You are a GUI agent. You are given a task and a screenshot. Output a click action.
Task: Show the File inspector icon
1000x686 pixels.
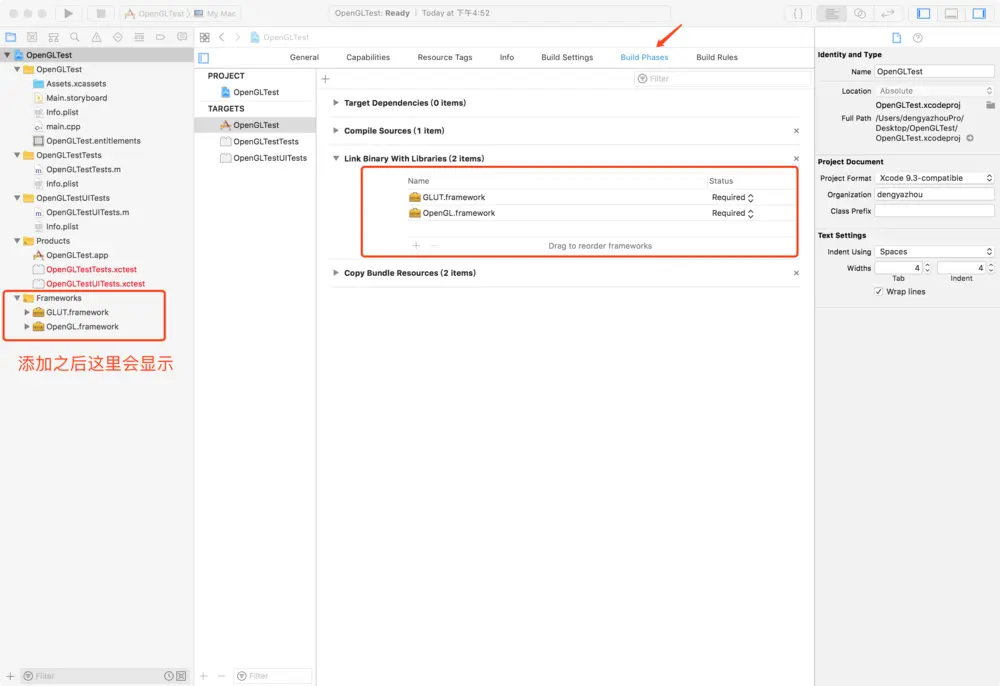coord(897,38)
